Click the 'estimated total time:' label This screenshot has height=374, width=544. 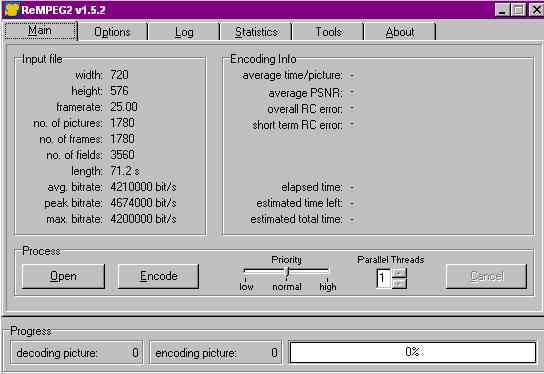point(297,219)
